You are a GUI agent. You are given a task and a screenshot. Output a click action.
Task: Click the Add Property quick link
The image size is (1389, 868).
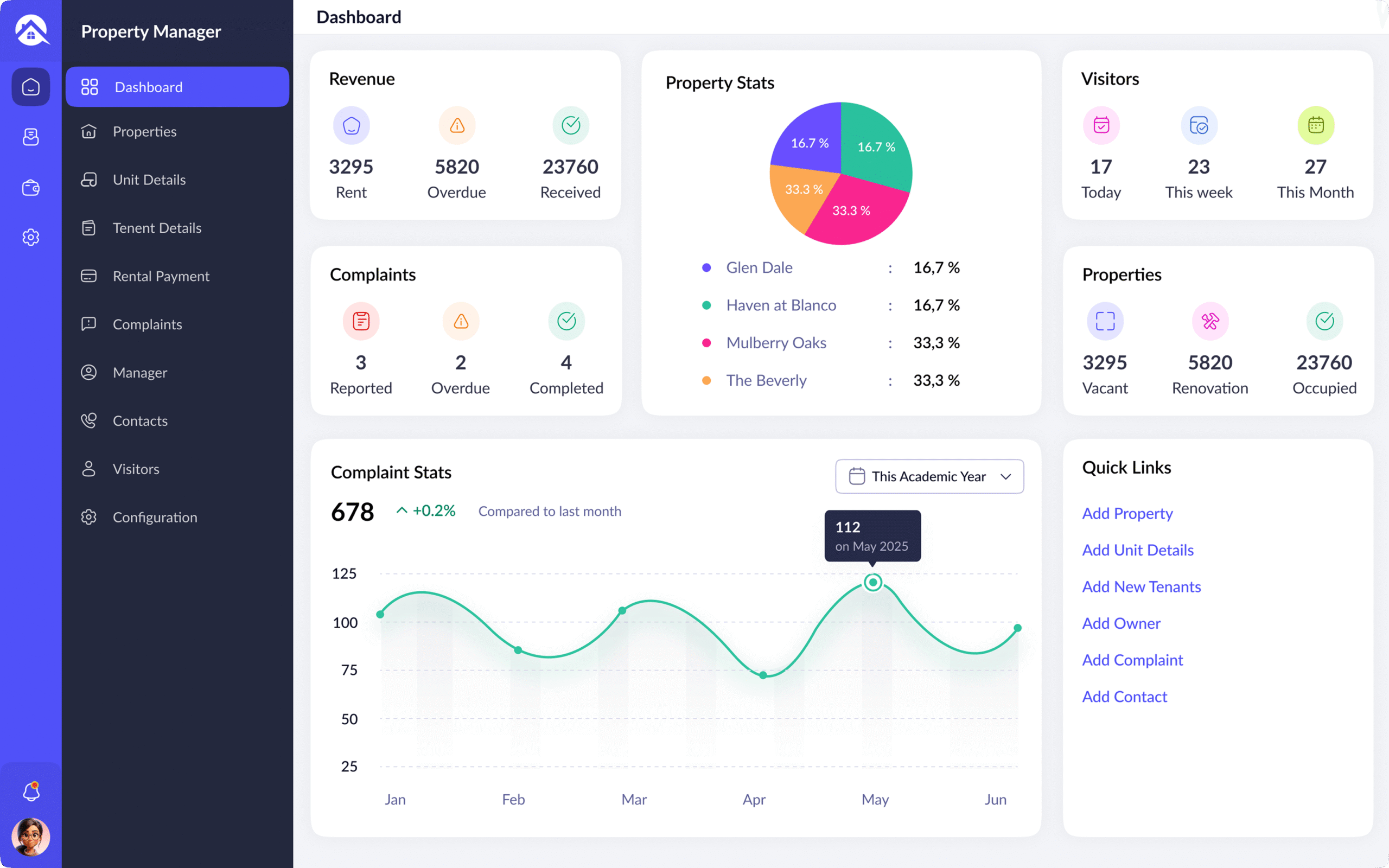pyautogui.click(x=1127, y=513)
